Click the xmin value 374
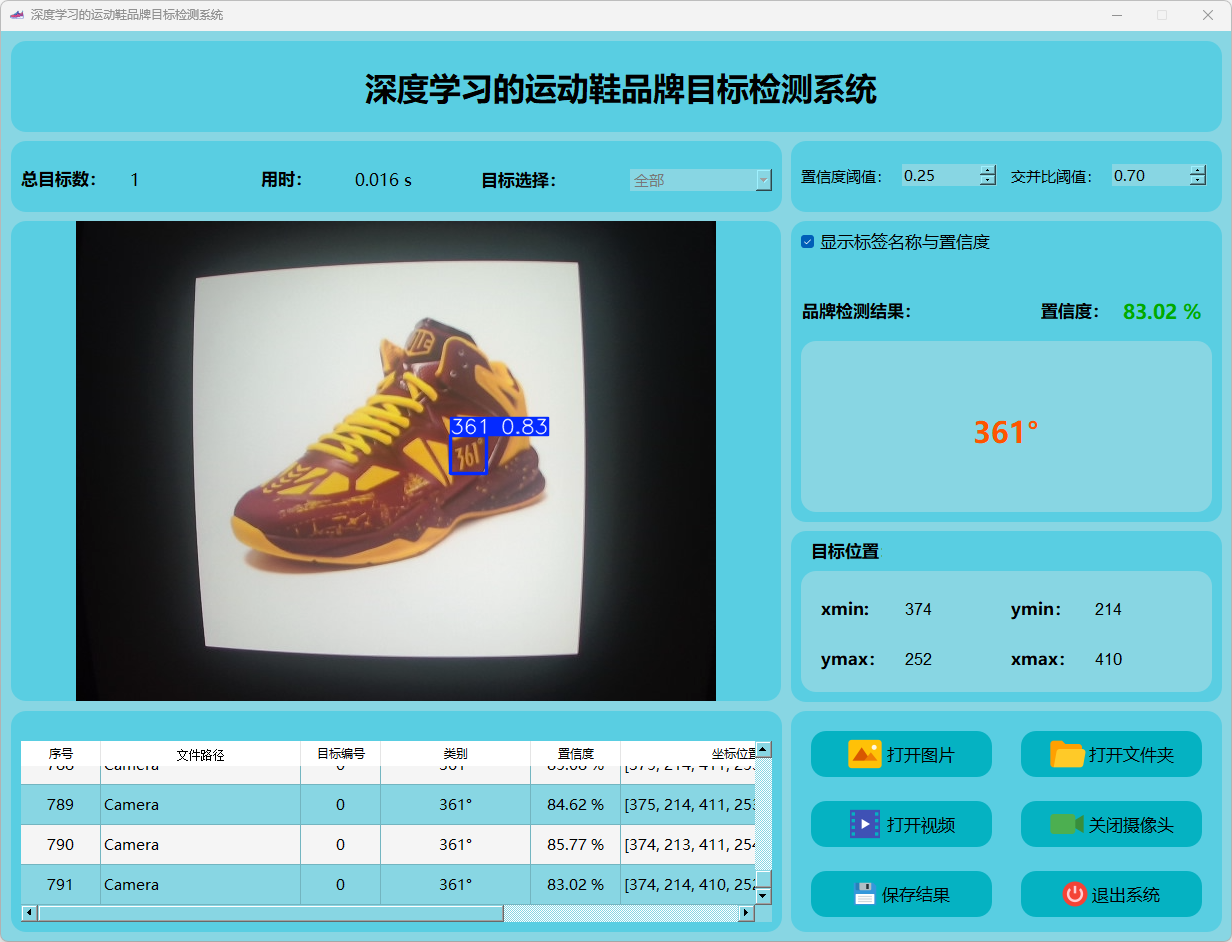Screen dimensions: 1232x942 (x=918, y=609)
